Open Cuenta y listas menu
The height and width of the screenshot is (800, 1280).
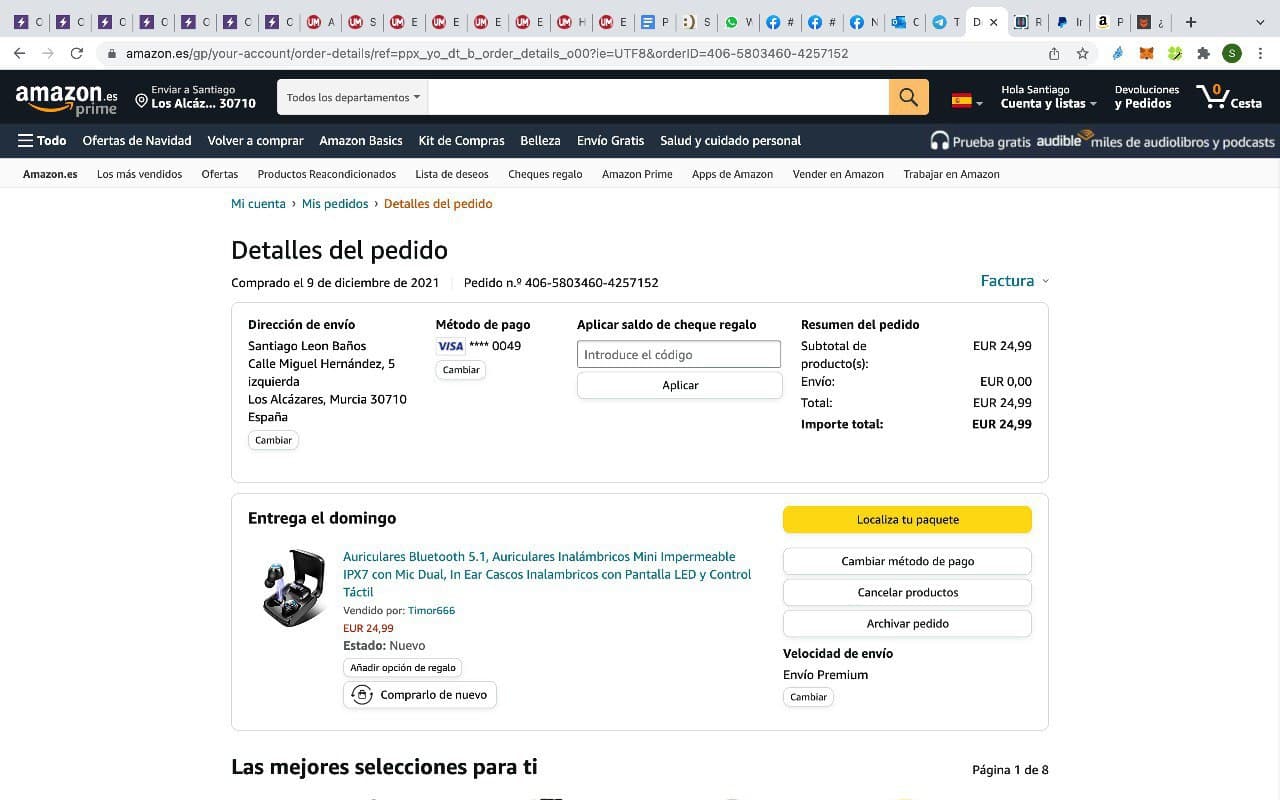[1048, 103]
